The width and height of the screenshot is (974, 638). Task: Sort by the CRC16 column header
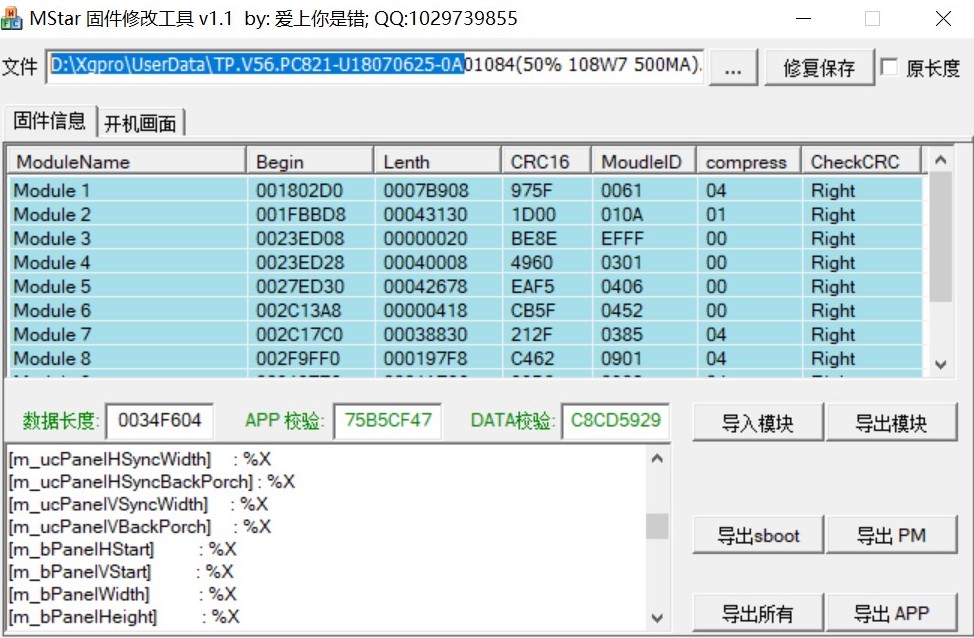coord(545,161)
